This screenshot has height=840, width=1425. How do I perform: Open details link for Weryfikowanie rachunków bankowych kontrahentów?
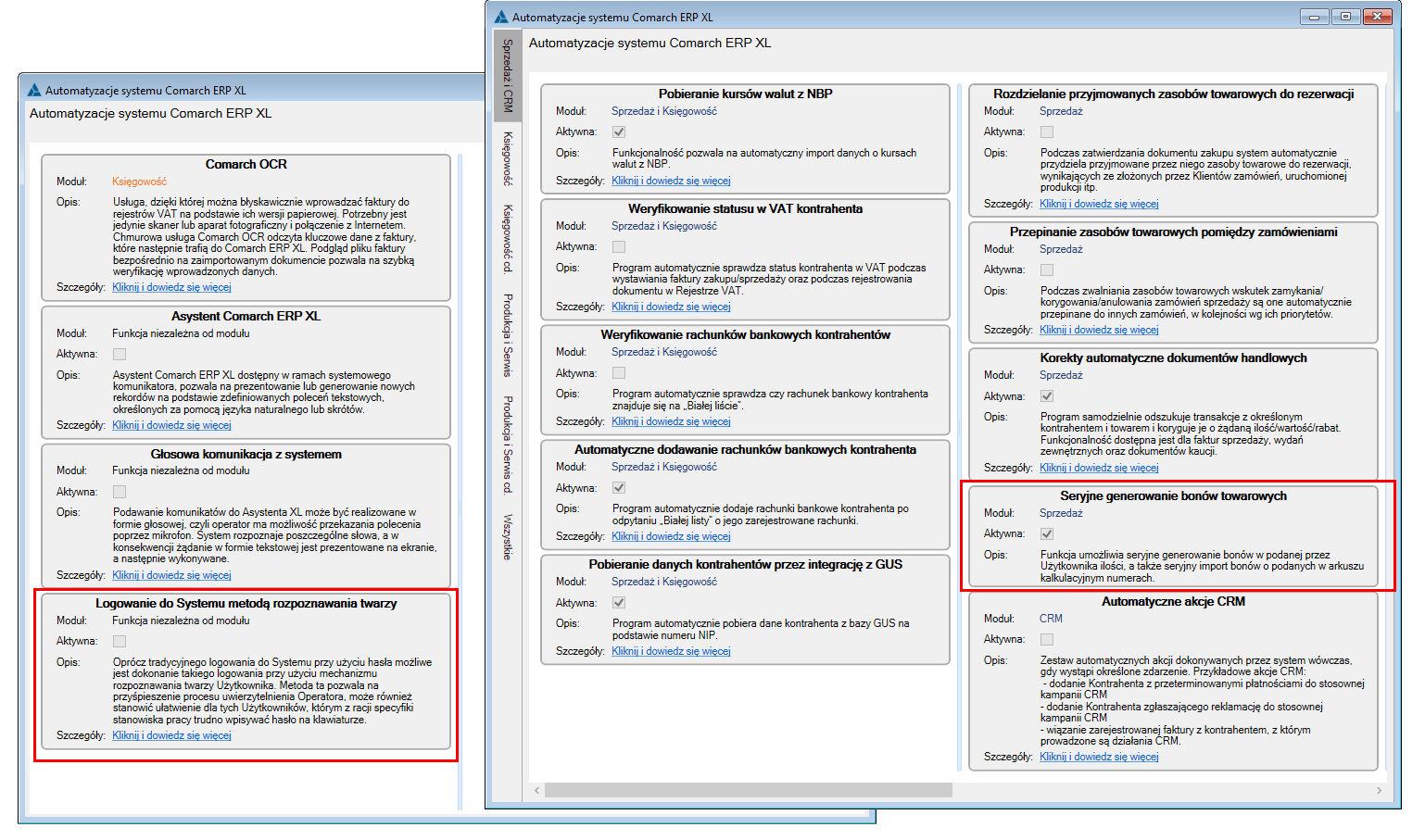(x=671, y=421)
